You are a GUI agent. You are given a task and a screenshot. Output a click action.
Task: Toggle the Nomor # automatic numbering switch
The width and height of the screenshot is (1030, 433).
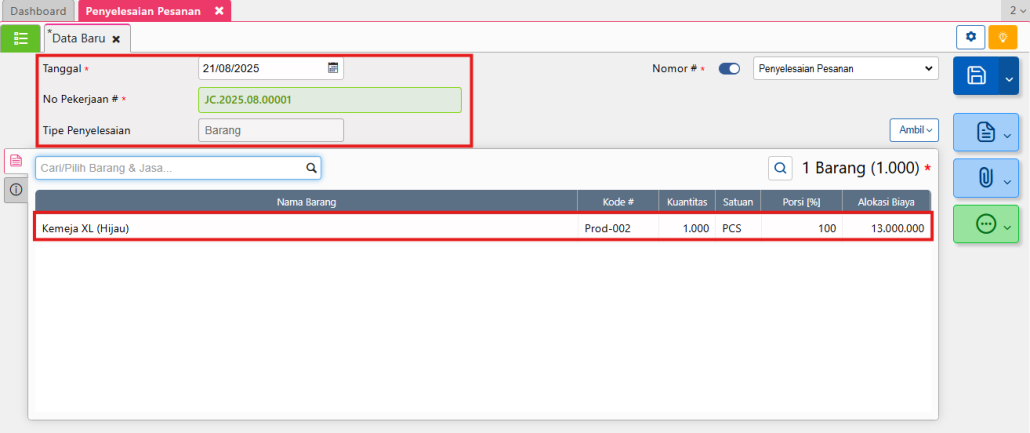(729, 69)
